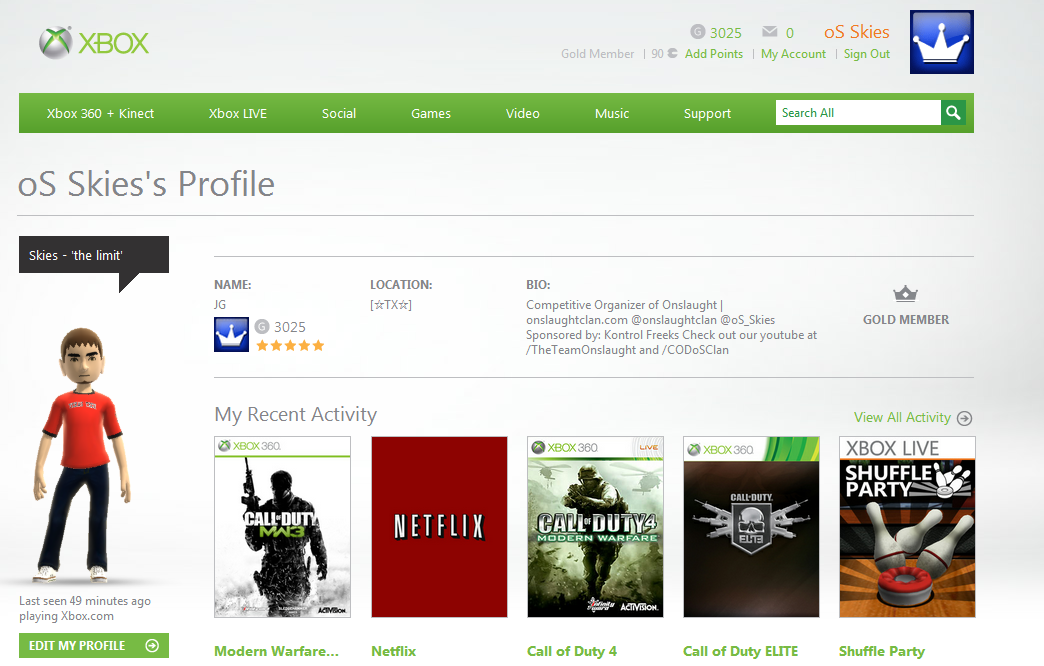Screen dimensions: 1044x666
Task: Click the Gold Member crown icon
Action: [x=906, y=294]
